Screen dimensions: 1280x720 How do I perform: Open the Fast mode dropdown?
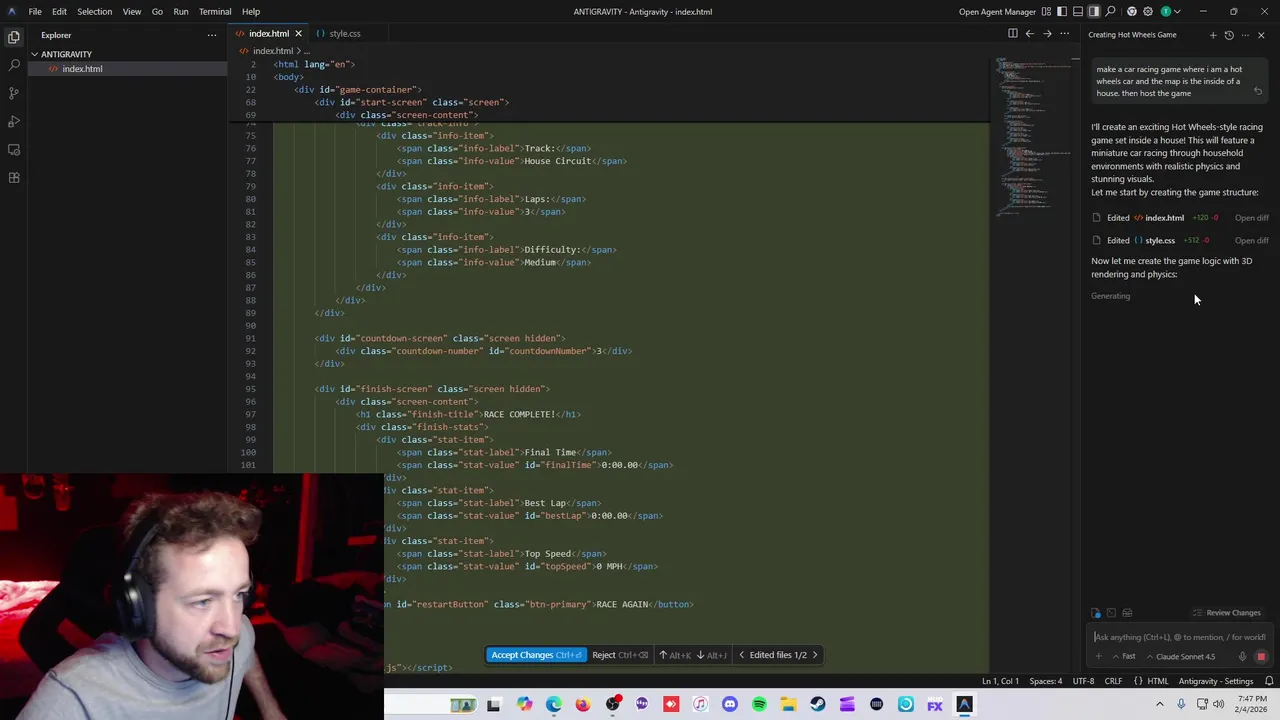coord(1124,657)
